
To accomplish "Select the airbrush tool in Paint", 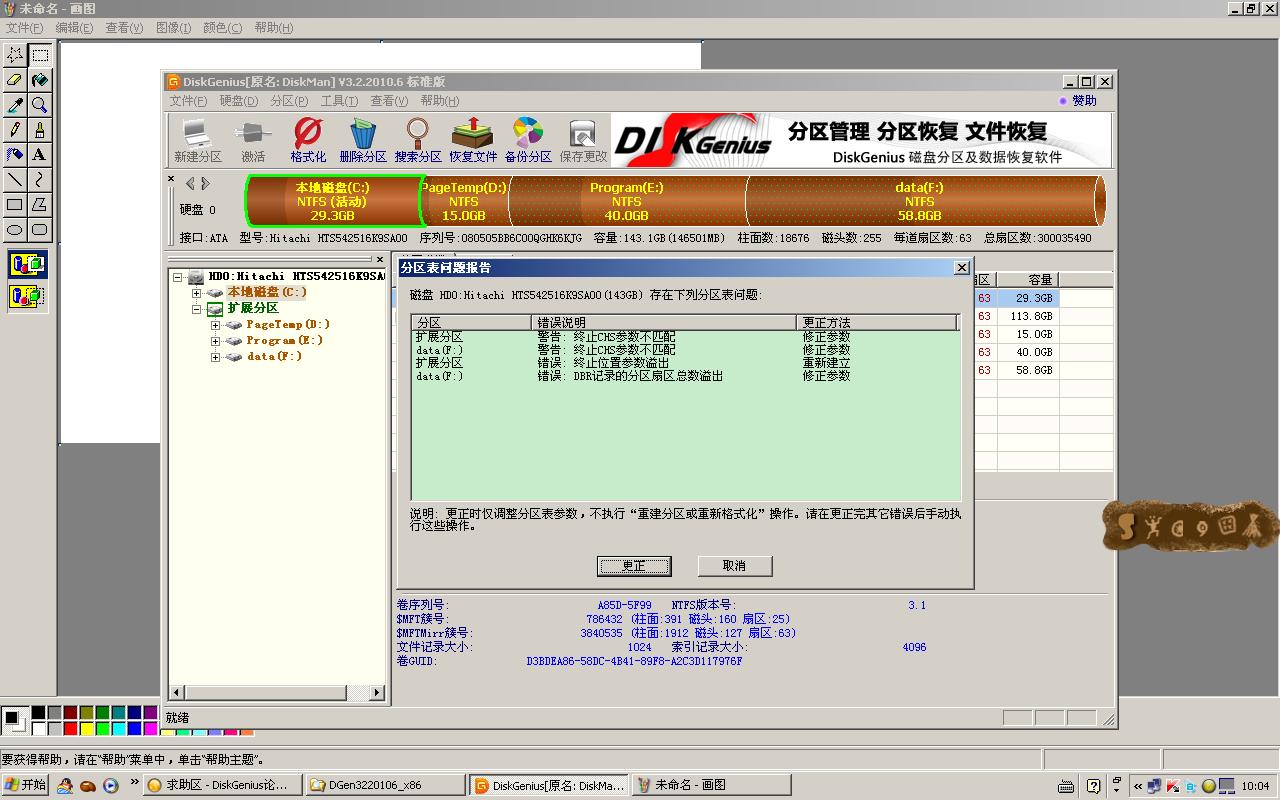I will pos(15,155).
